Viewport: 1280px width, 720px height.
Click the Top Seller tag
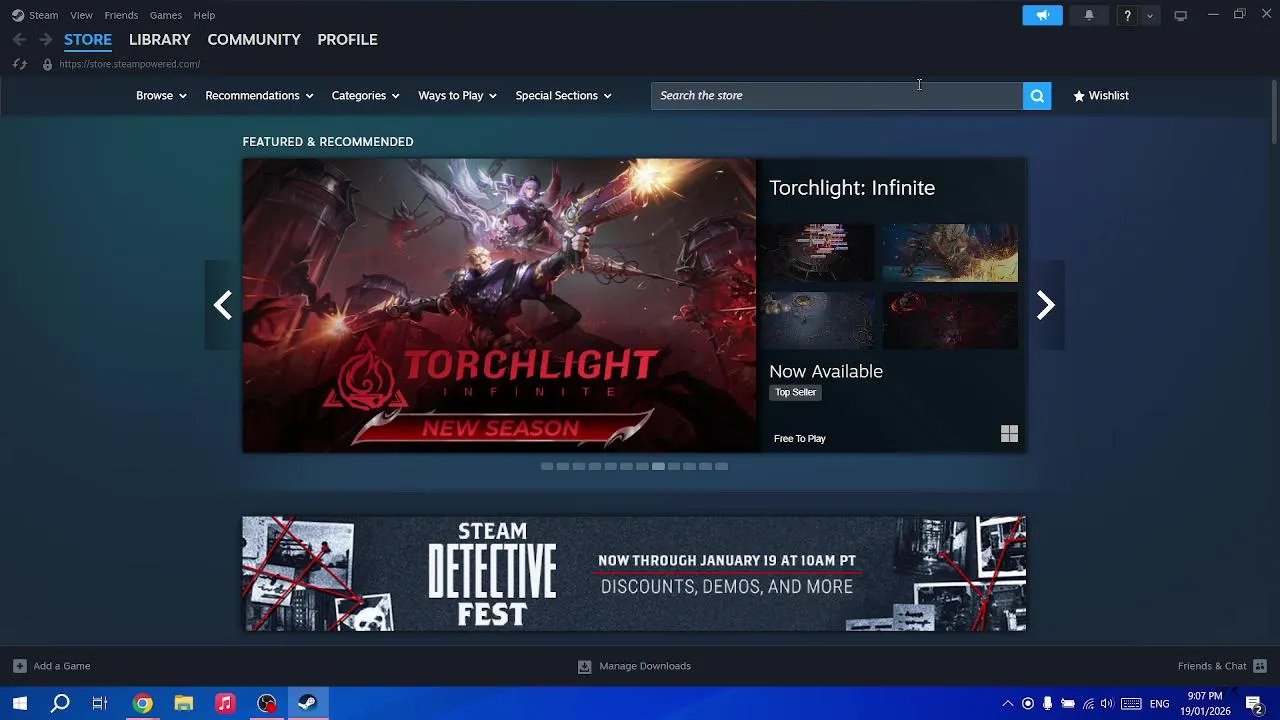click(796, 392)
